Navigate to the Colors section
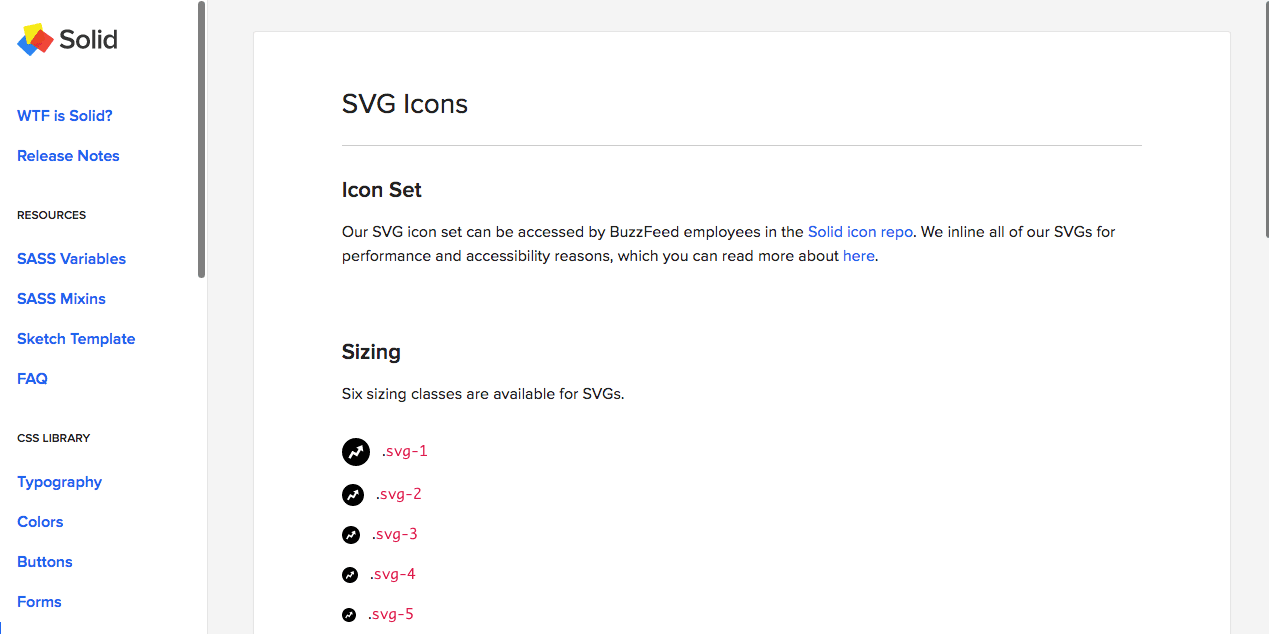 (40, 522)
